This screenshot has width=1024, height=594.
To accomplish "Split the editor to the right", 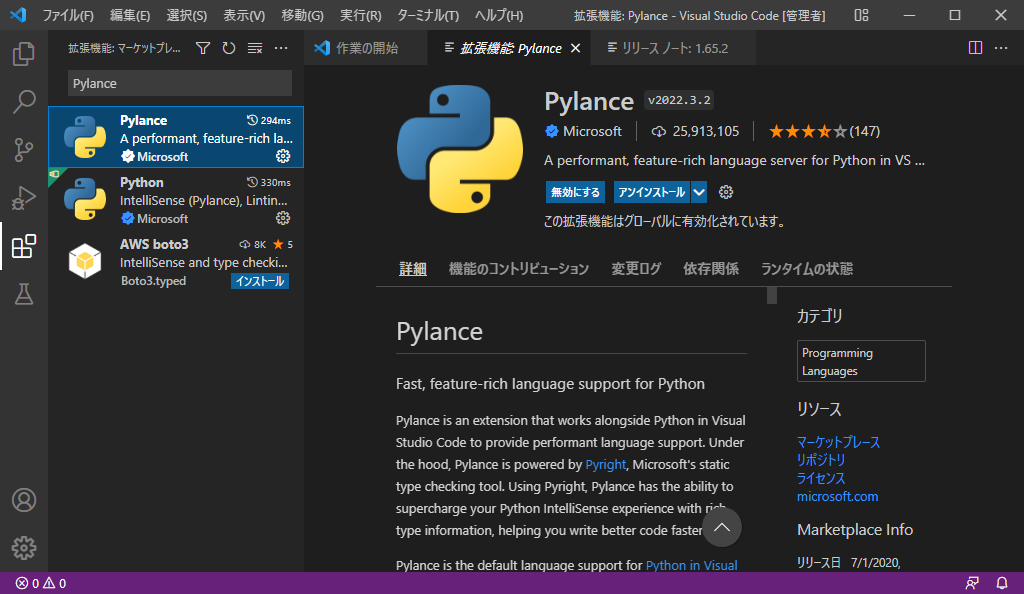I will click(x=975, y=48).
